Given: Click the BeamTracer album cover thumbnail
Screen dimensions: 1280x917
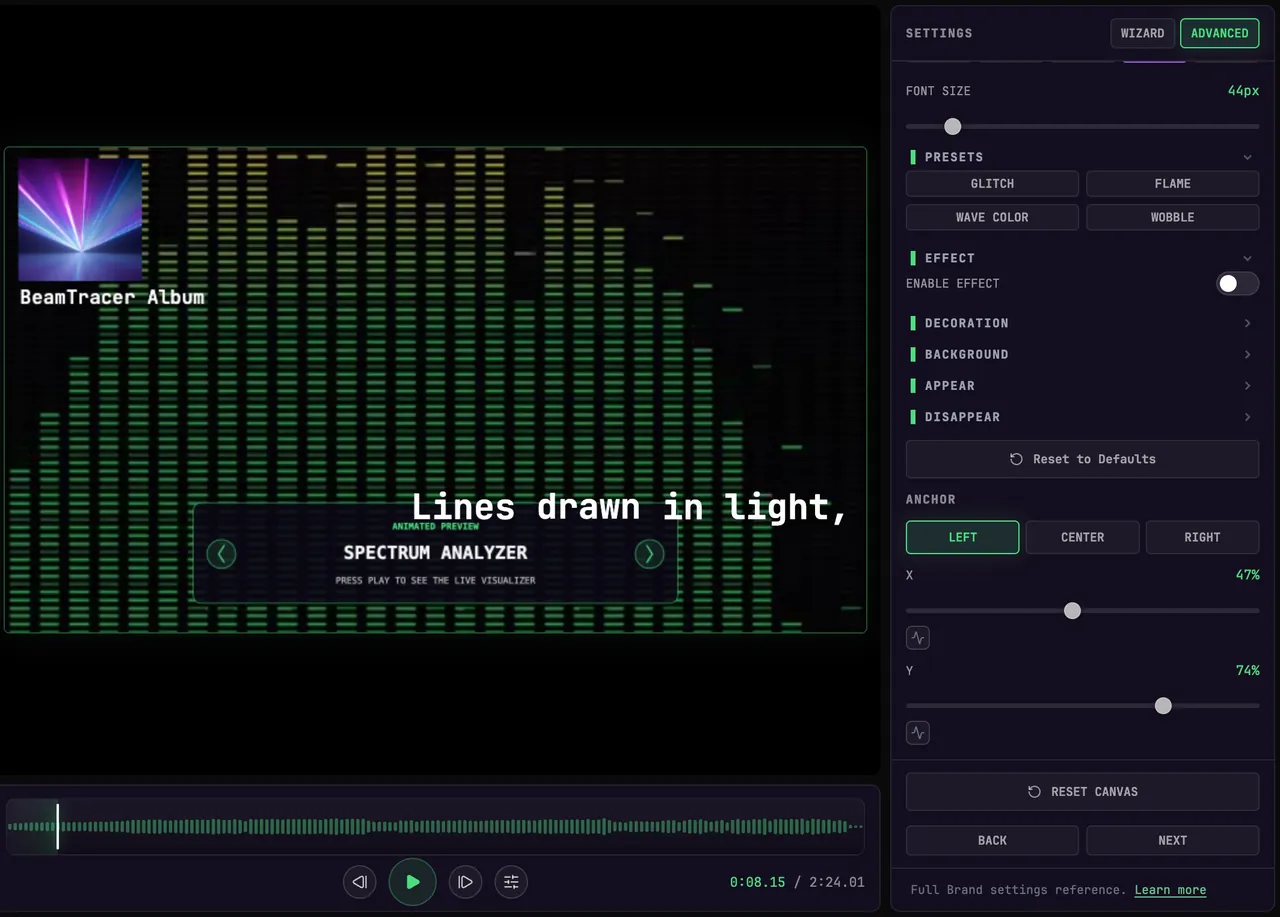Looking at the screenshot, I should [80, 219].
